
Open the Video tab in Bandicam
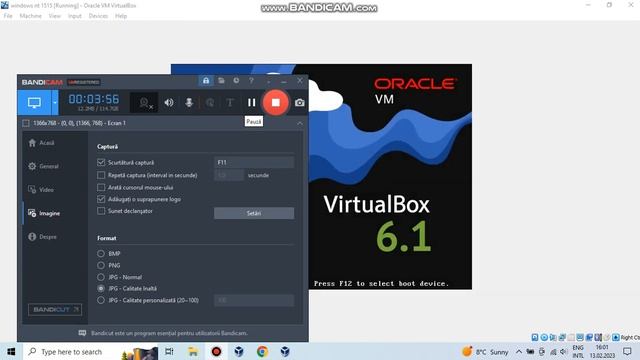tap(41, 190)
